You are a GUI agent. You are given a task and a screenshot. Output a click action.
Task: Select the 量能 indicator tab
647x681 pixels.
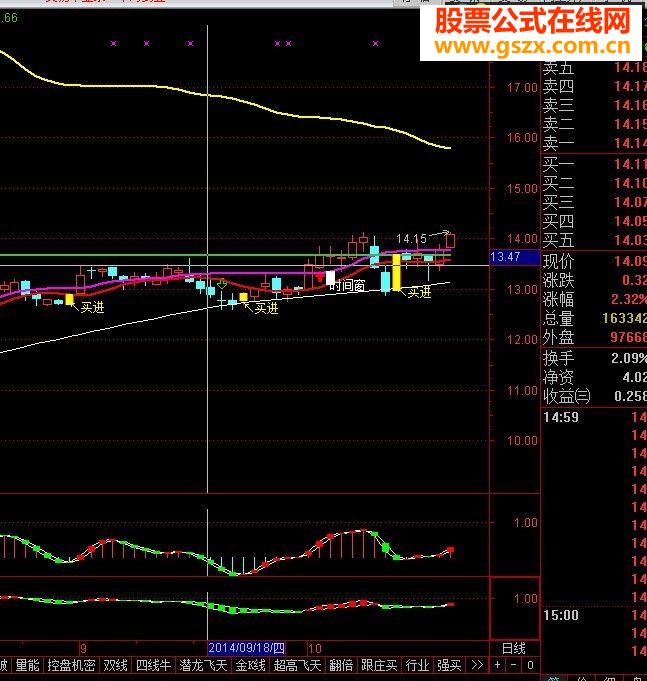click(27, 665)
